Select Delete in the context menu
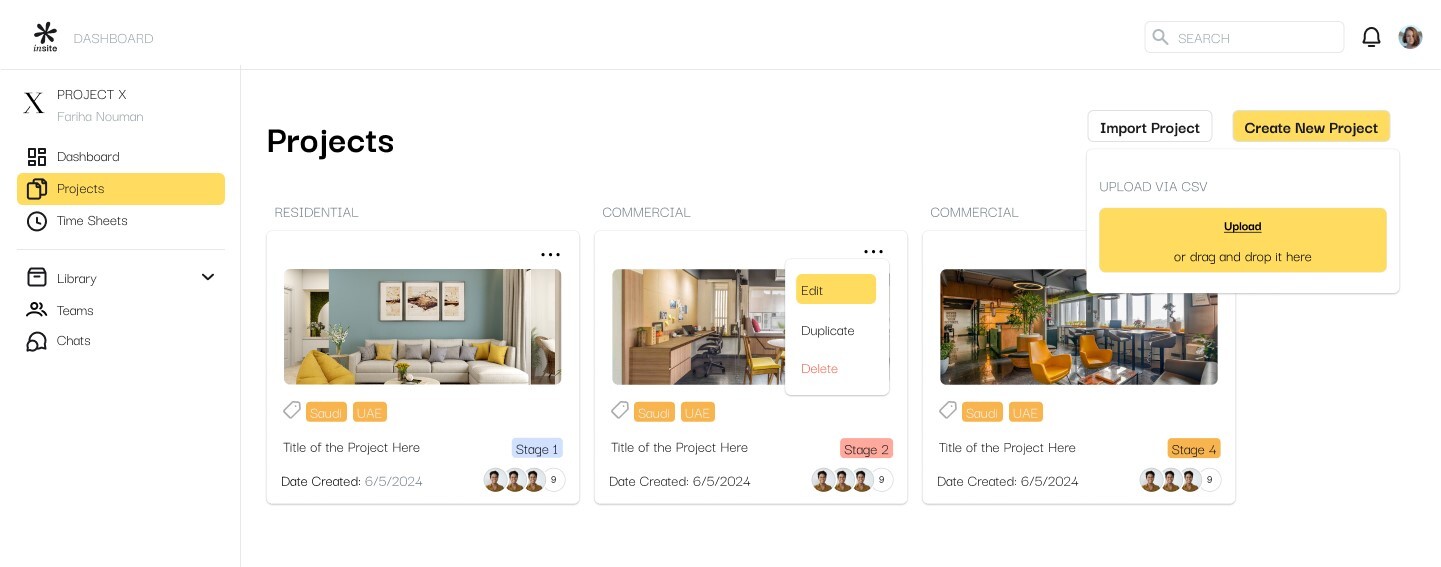The height and width of the screenshot is (567, 1441). [x=819, y=369]
